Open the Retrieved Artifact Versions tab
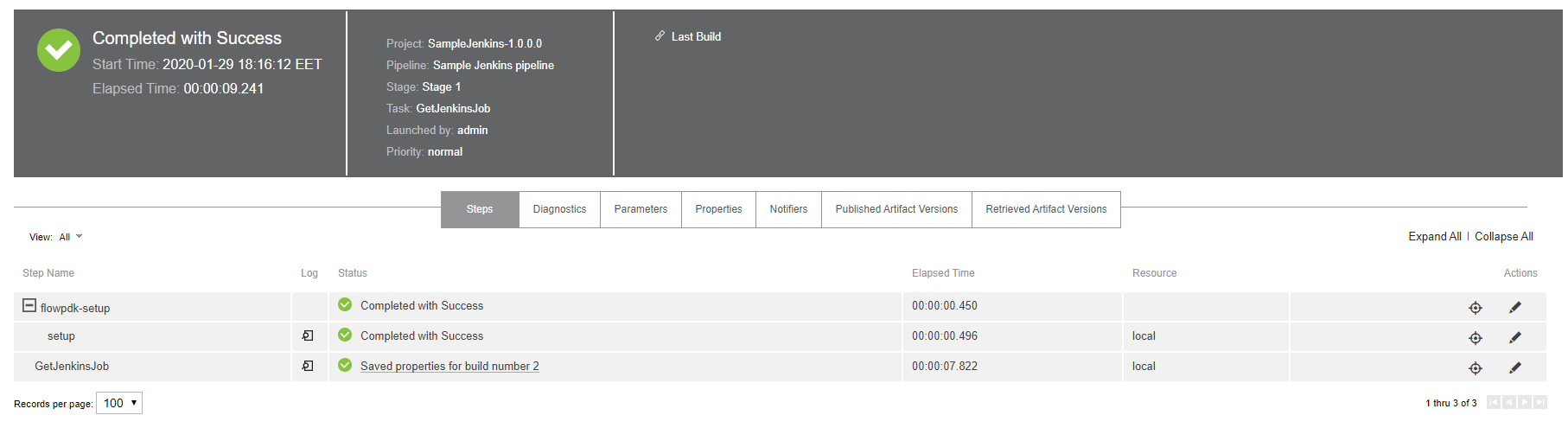The width and height of the screenshot is (1568, 428). [1046, 209]
